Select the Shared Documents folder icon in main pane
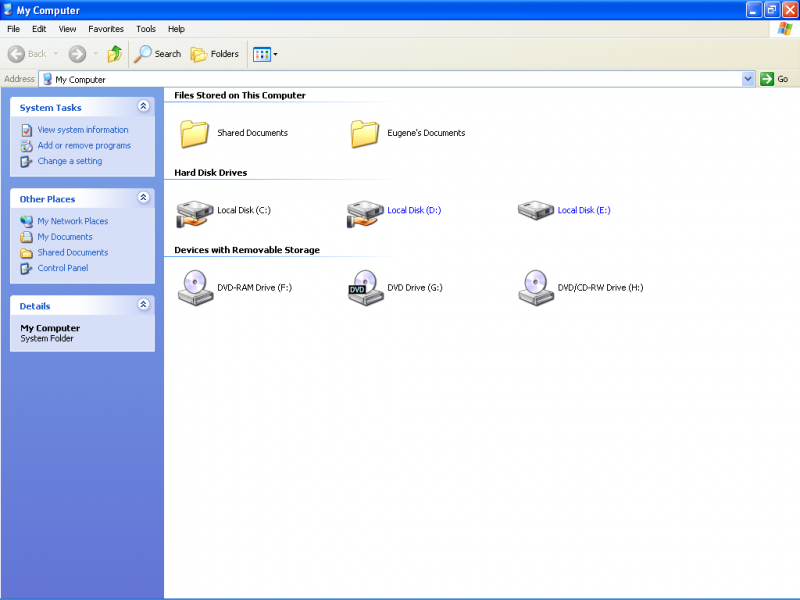This screenshot has width=800, height=600. 194,134
